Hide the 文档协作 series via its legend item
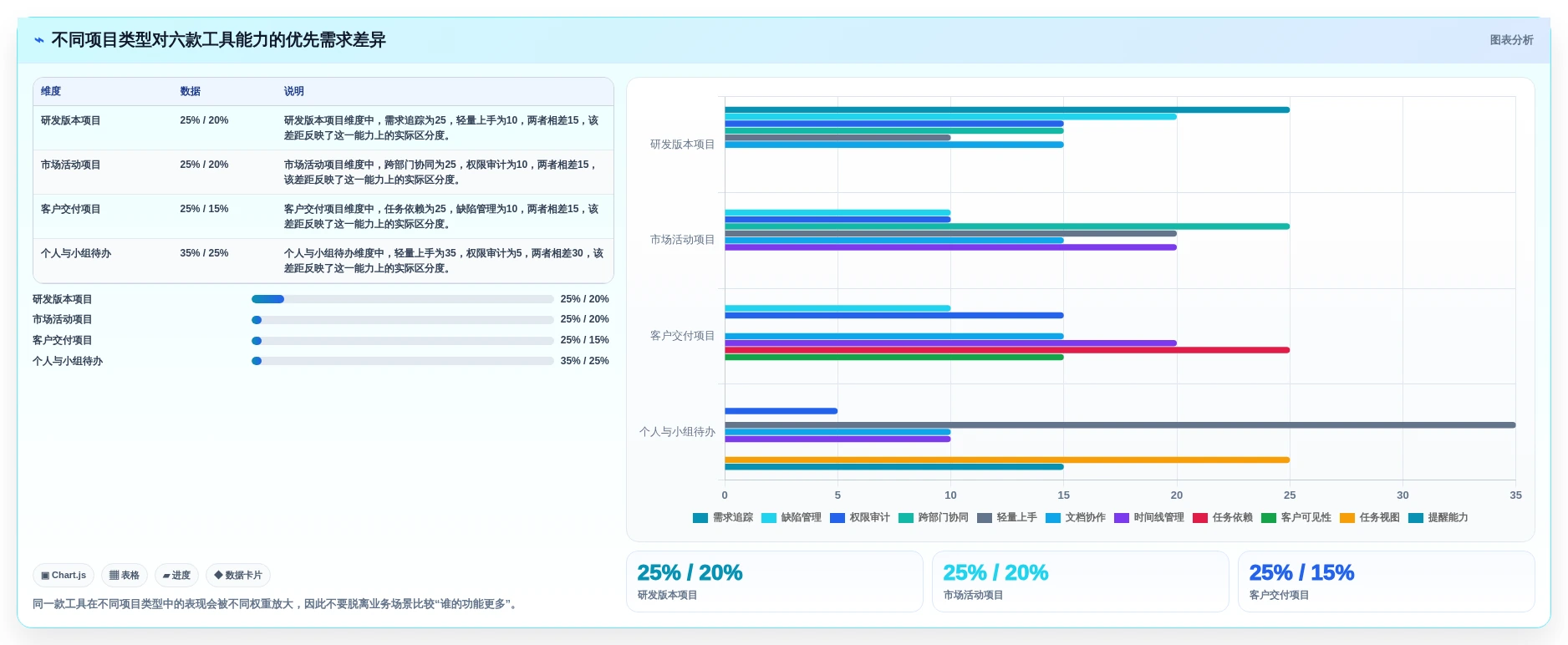The height and width of the screenshot is (645, 1568). (1076, 518)
